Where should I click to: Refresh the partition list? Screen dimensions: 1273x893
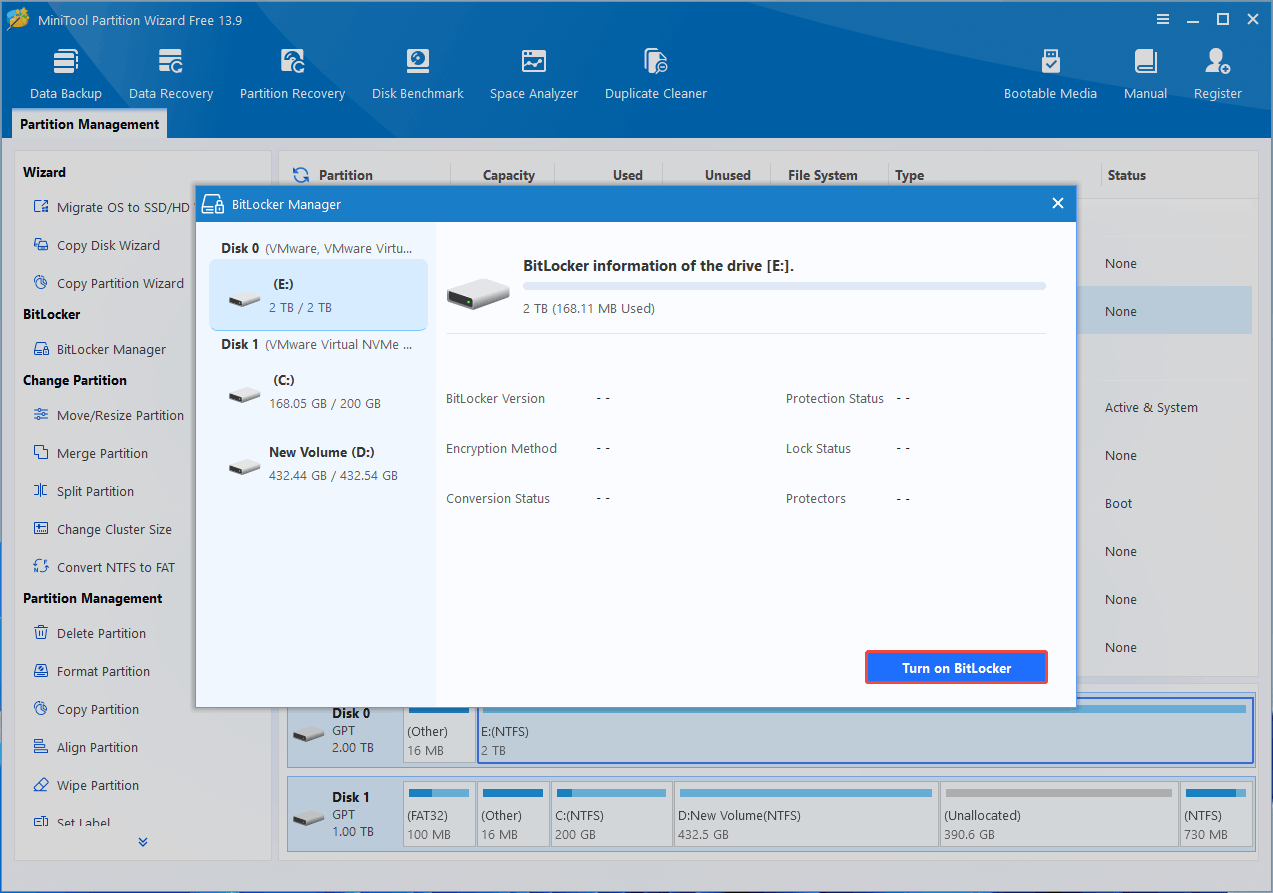pyautogui.click(x=300, y=175)
